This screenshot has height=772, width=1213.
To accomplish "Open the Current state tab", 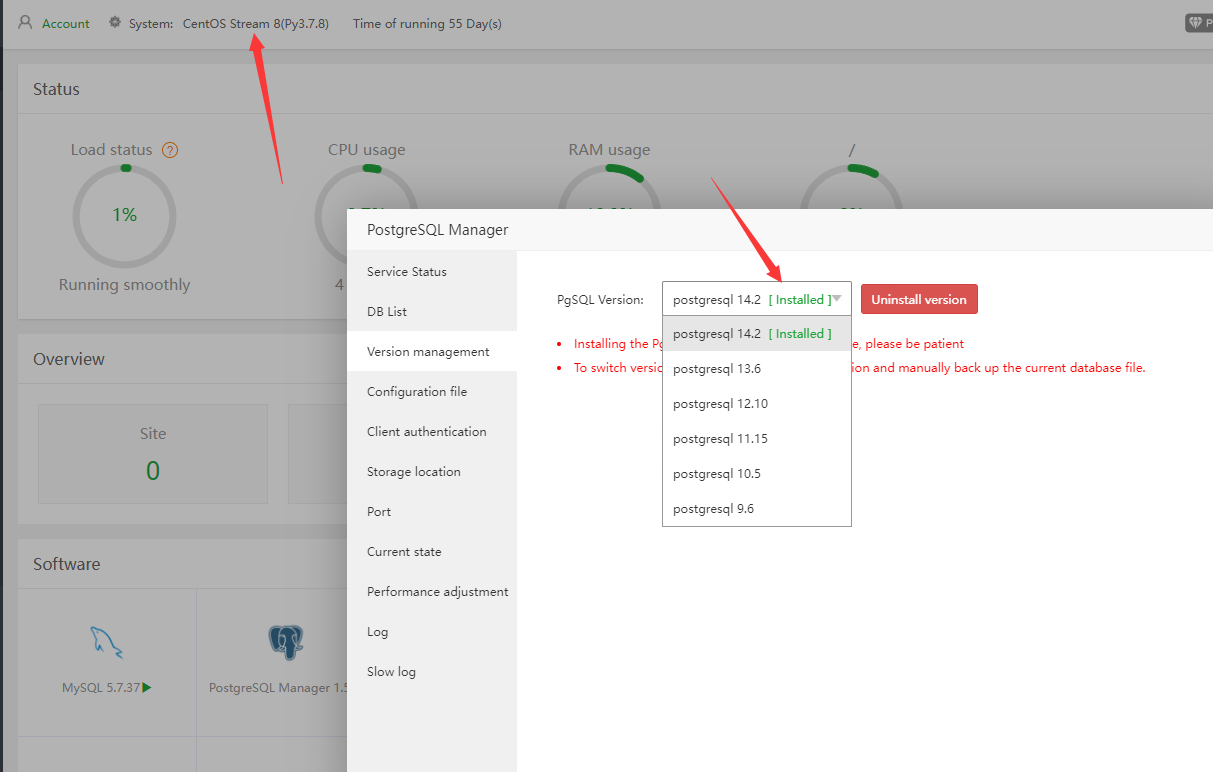I will point(432,552).
